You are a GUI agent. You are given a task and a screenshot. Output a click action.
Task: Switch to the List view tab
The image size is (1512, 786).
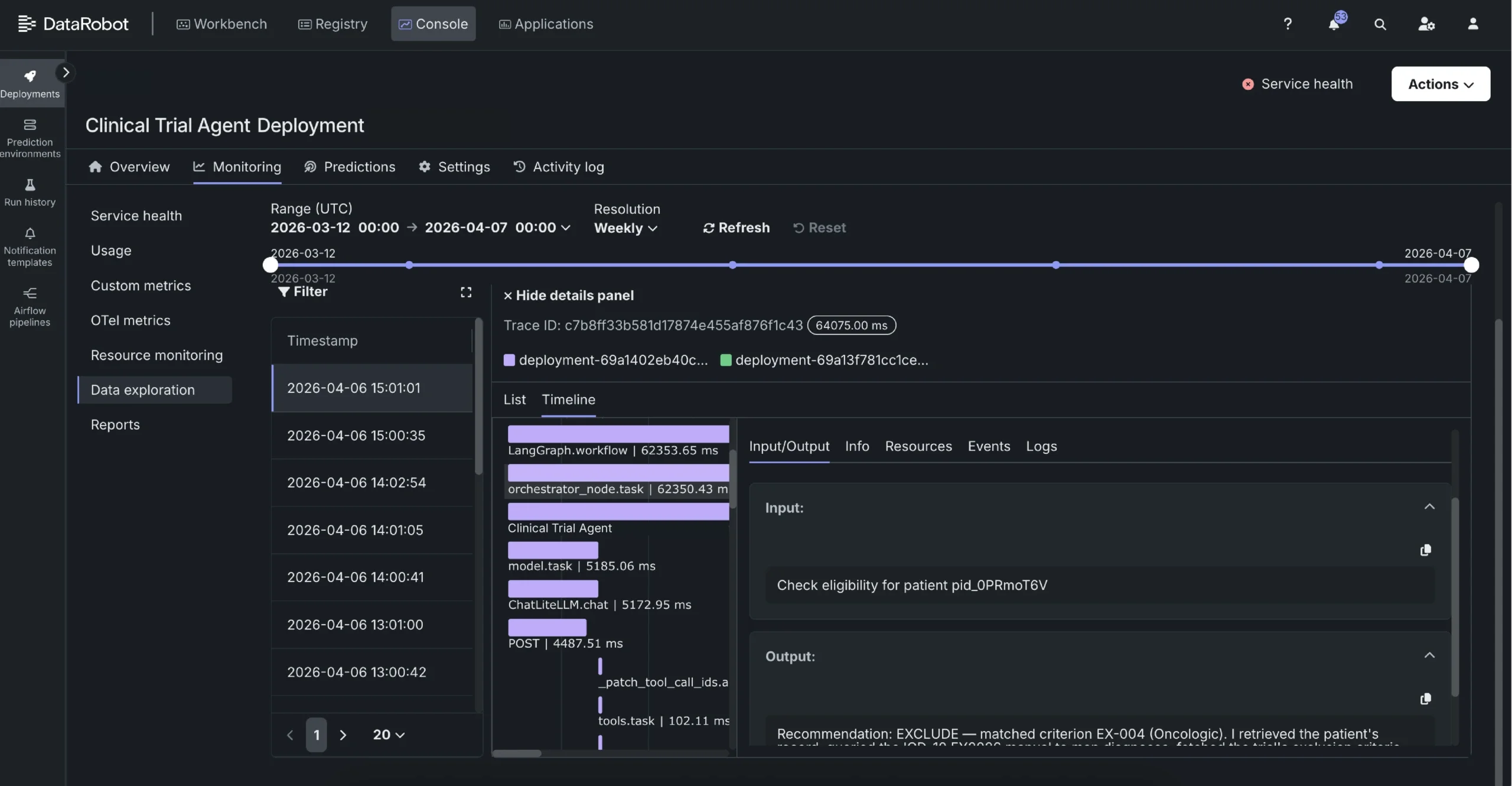click(x=514, y=400)
